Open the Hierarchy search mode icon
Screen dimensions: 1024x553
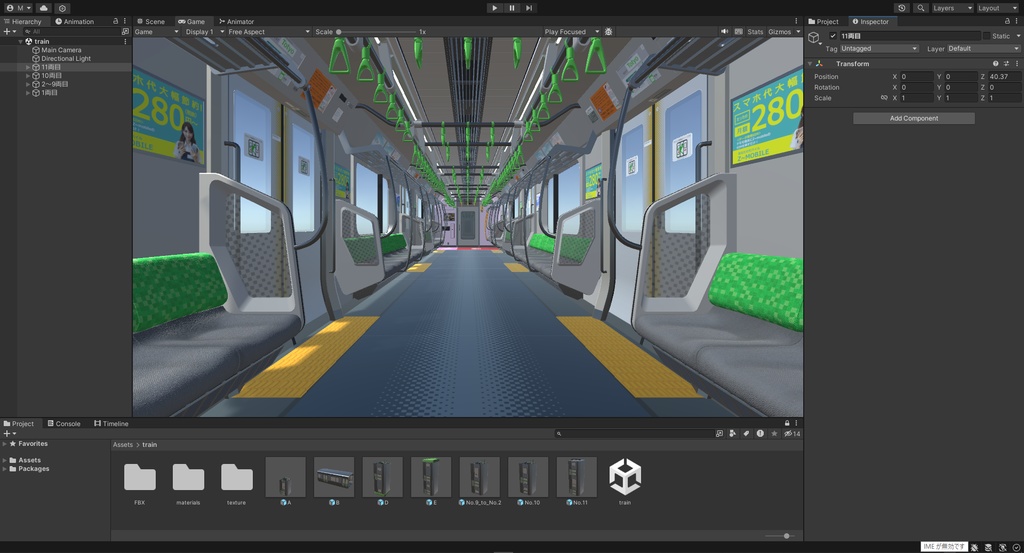pyautogui.click(x=125, y=31)
